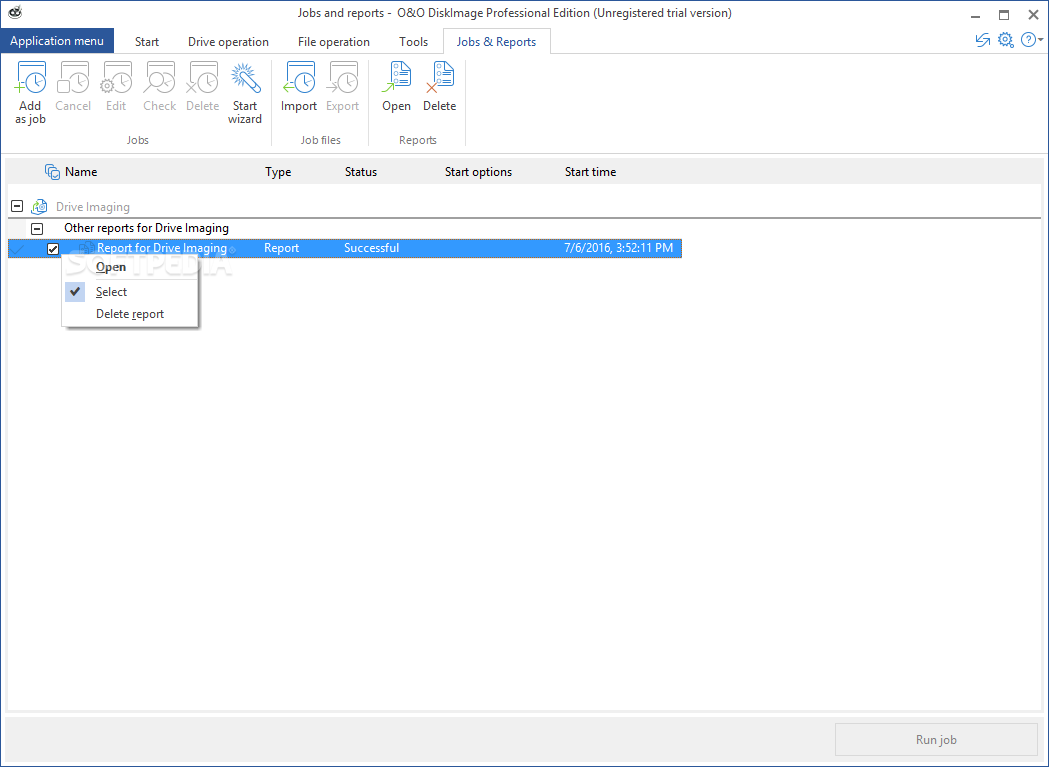Open the Application menu

(57, 41)
